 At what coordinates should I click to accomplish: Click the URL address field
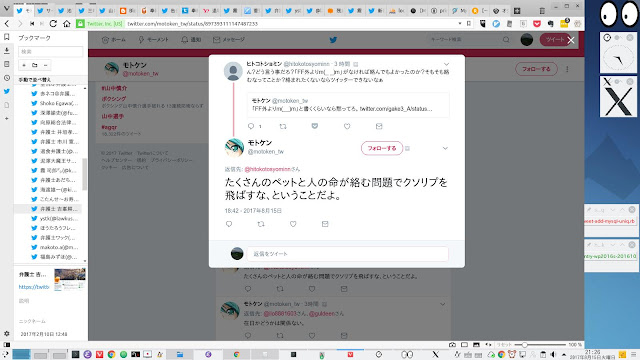pyautogui.click(x=290, y=24)
